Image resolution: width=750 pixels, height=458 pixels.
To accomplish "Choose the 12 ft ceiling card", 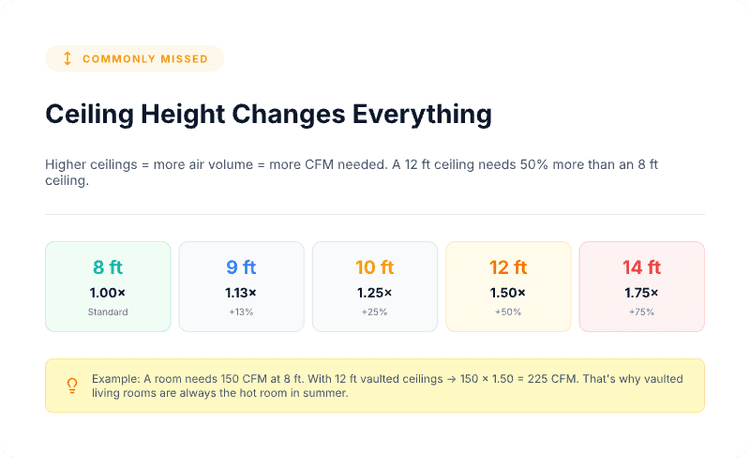I will click(x=508, y=286).
